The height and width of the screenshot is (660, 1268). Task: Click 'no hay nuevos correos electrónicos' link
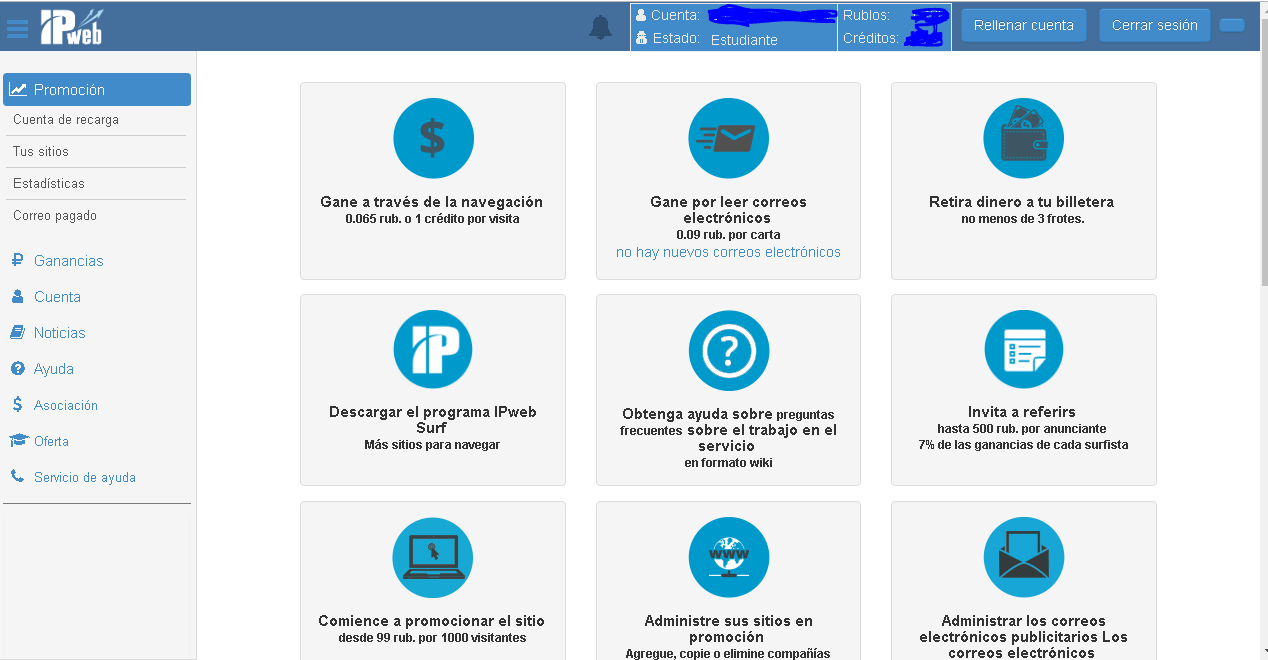(728, 252)
